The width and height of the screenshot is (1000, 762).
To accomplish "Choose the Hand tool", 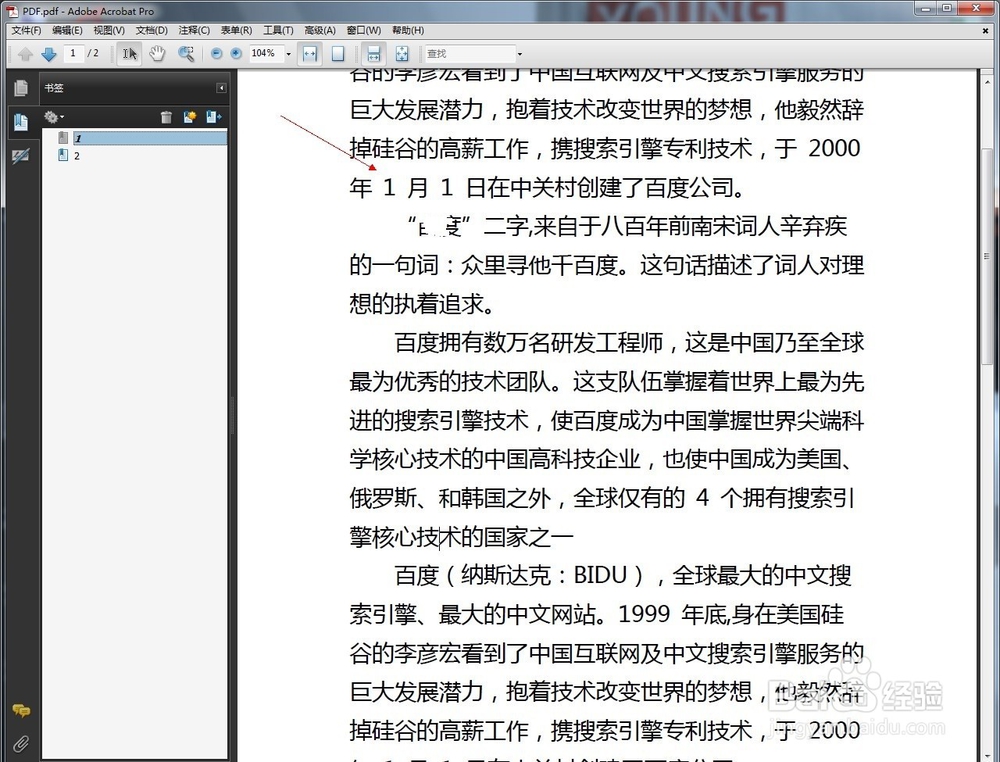I will [157, 54].
